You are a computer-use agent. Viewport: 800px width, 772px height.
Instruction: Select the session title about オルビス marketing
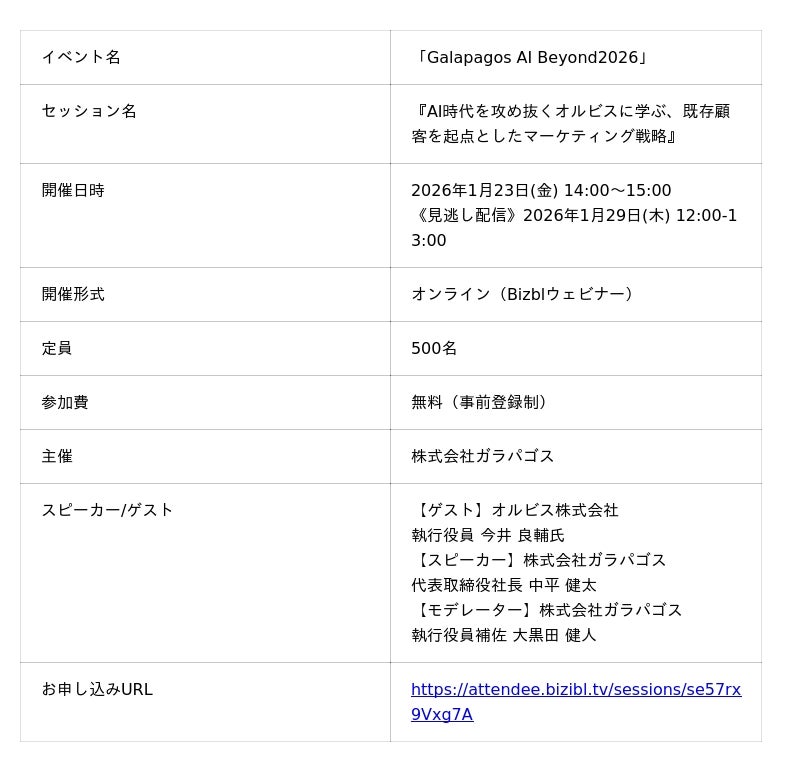[x=570, y=124]
